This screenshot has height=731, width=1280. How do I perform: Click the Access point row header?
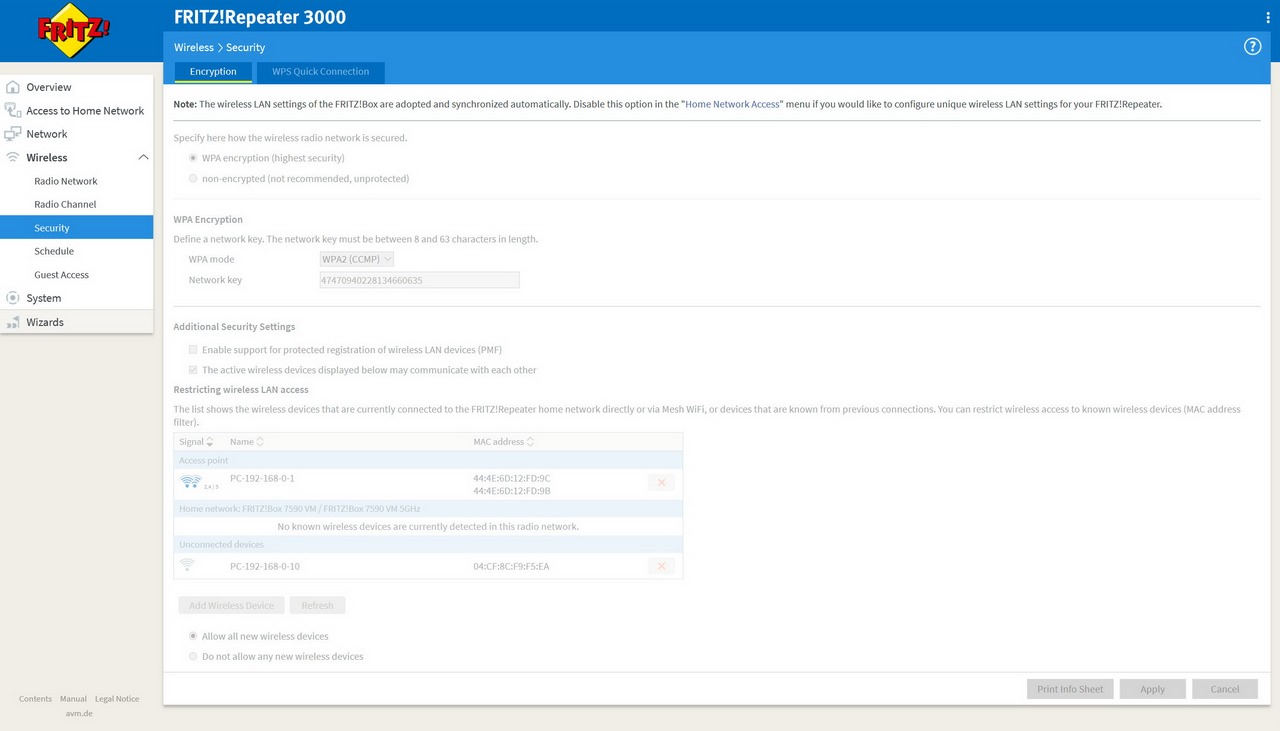[x=428, y=461]
